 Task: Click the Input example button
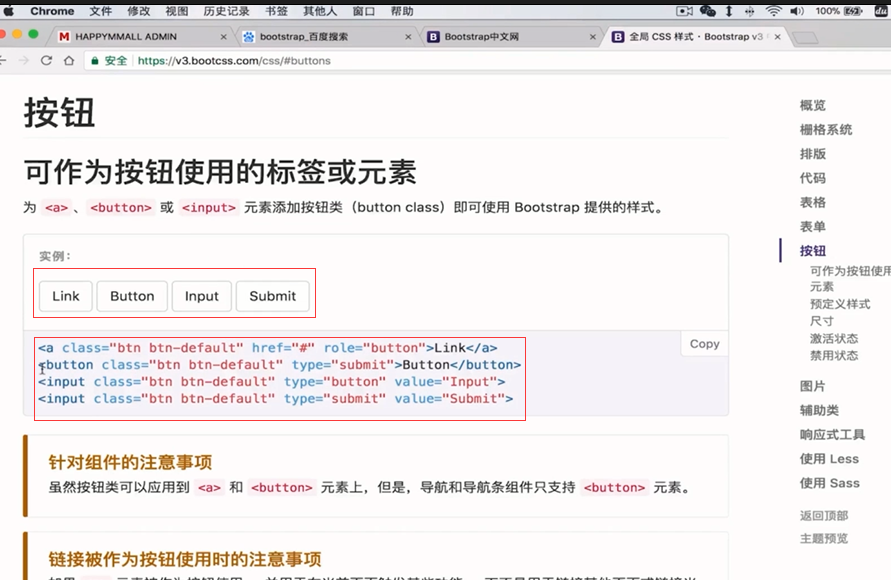(x=202, y=296)
